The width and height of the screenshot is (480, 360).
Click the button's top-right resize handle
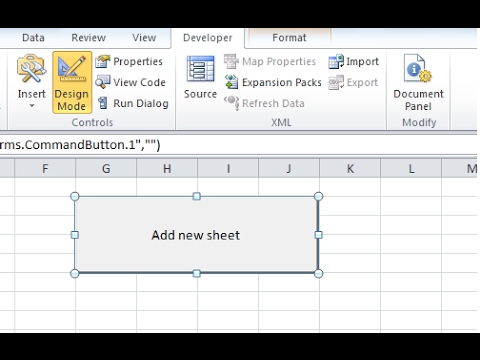click(x=318, y=196)
